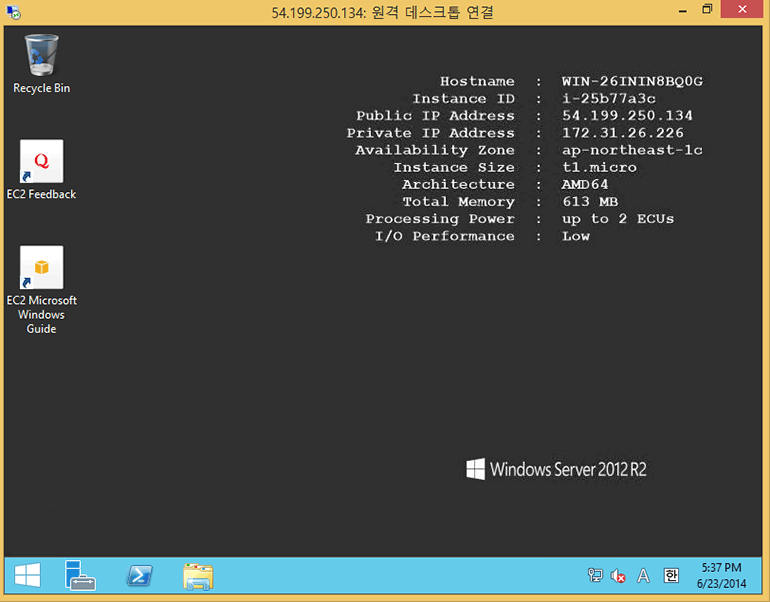Click the Remote Desktop title bar icon
Image resolution: width=770 pixels, height=602 pixels.
pyautogui.click(x=12, y=11)
